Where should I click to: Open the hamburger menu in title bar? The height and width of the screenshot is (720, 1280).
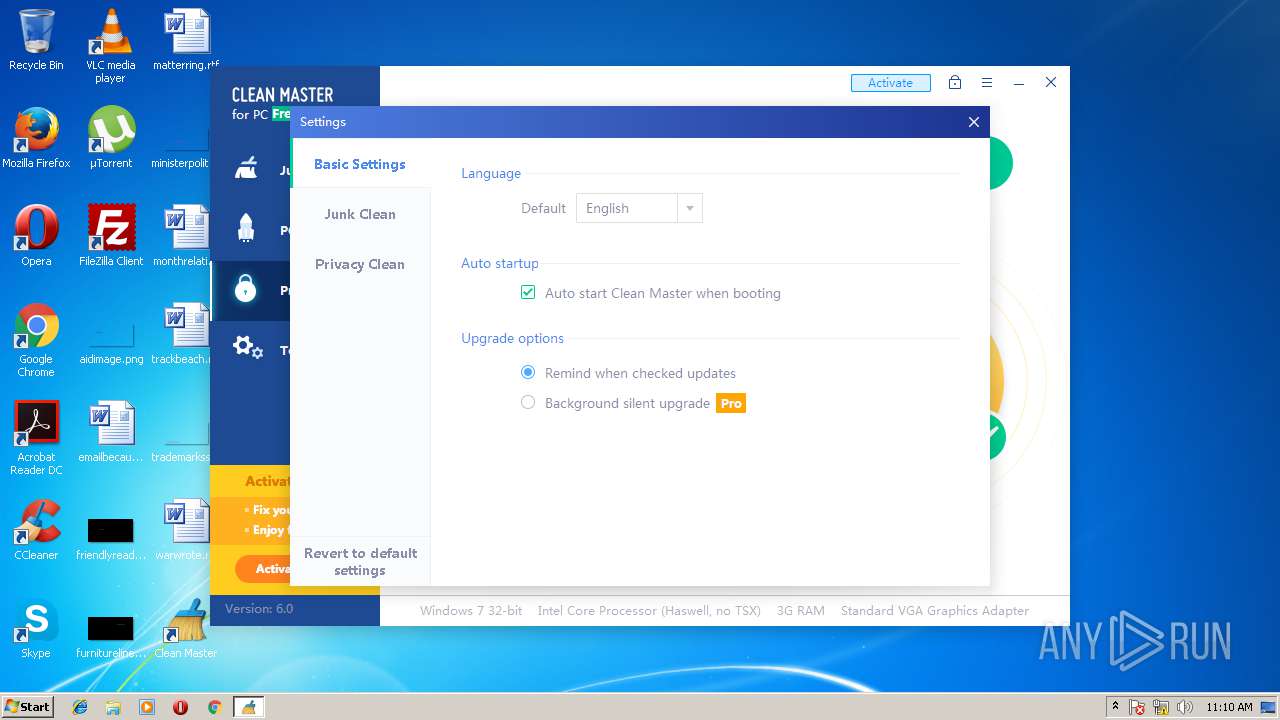(987, 83)
